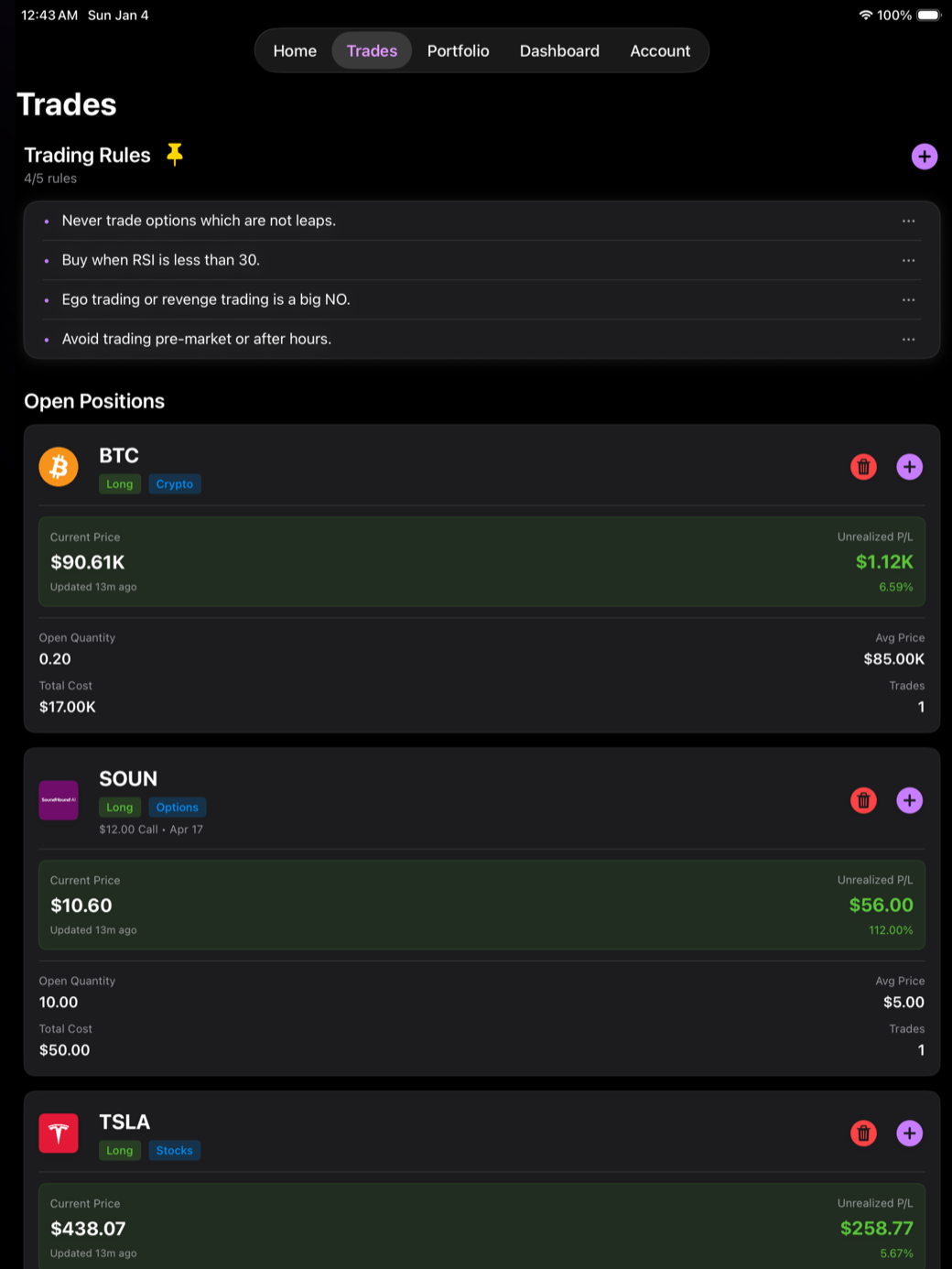This screenshot has width=952, height=1269.
Task: Pin the Trading Rules section
Action: pos(174,155)
